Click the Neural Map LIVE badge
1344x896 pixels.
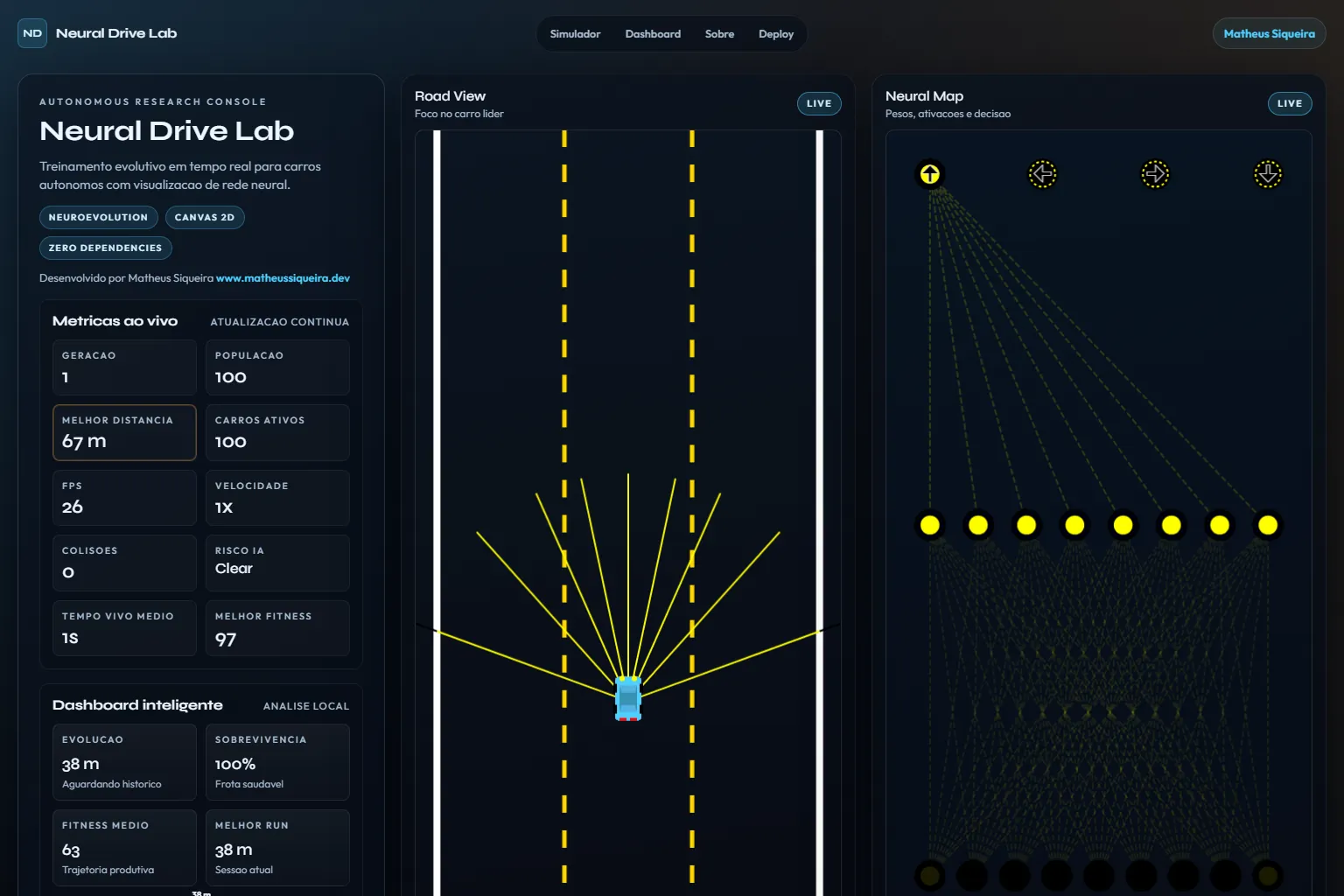click(x=1290, y=103)
